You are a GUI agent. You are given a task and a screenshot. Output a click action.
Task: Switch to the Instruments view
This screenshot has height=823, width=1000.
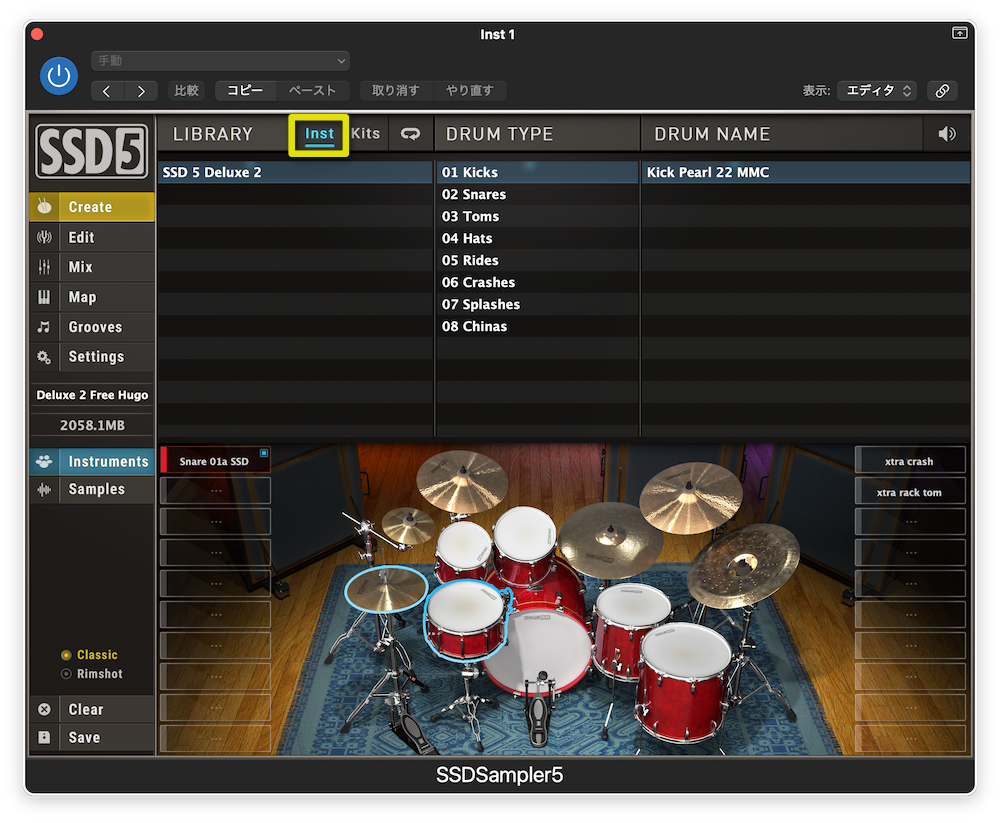(x=92, y=461)
